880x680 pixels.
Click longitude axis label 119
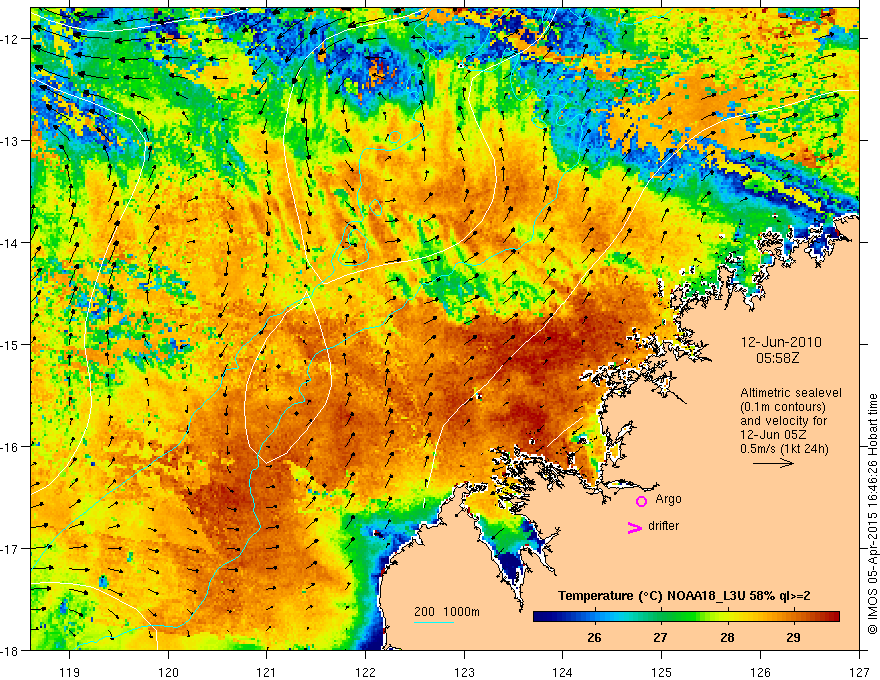[x=70, y=672]
